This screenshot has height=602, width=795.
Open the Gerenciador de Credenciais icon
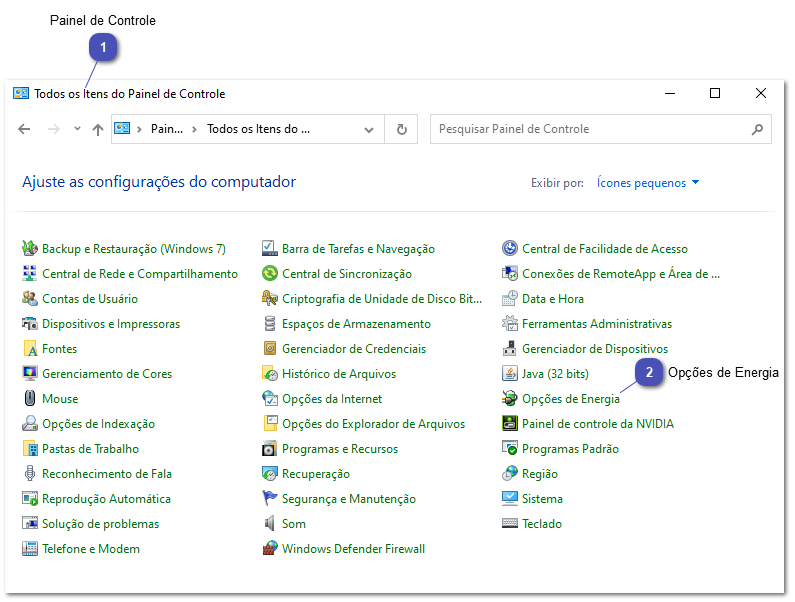(270, 349)
